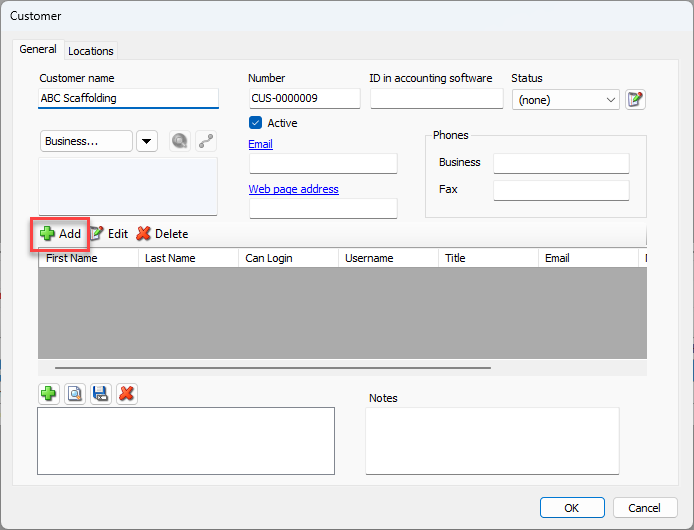Open the Status dropdown
Viewport: 694px width, 530px height.
(566, 100)
